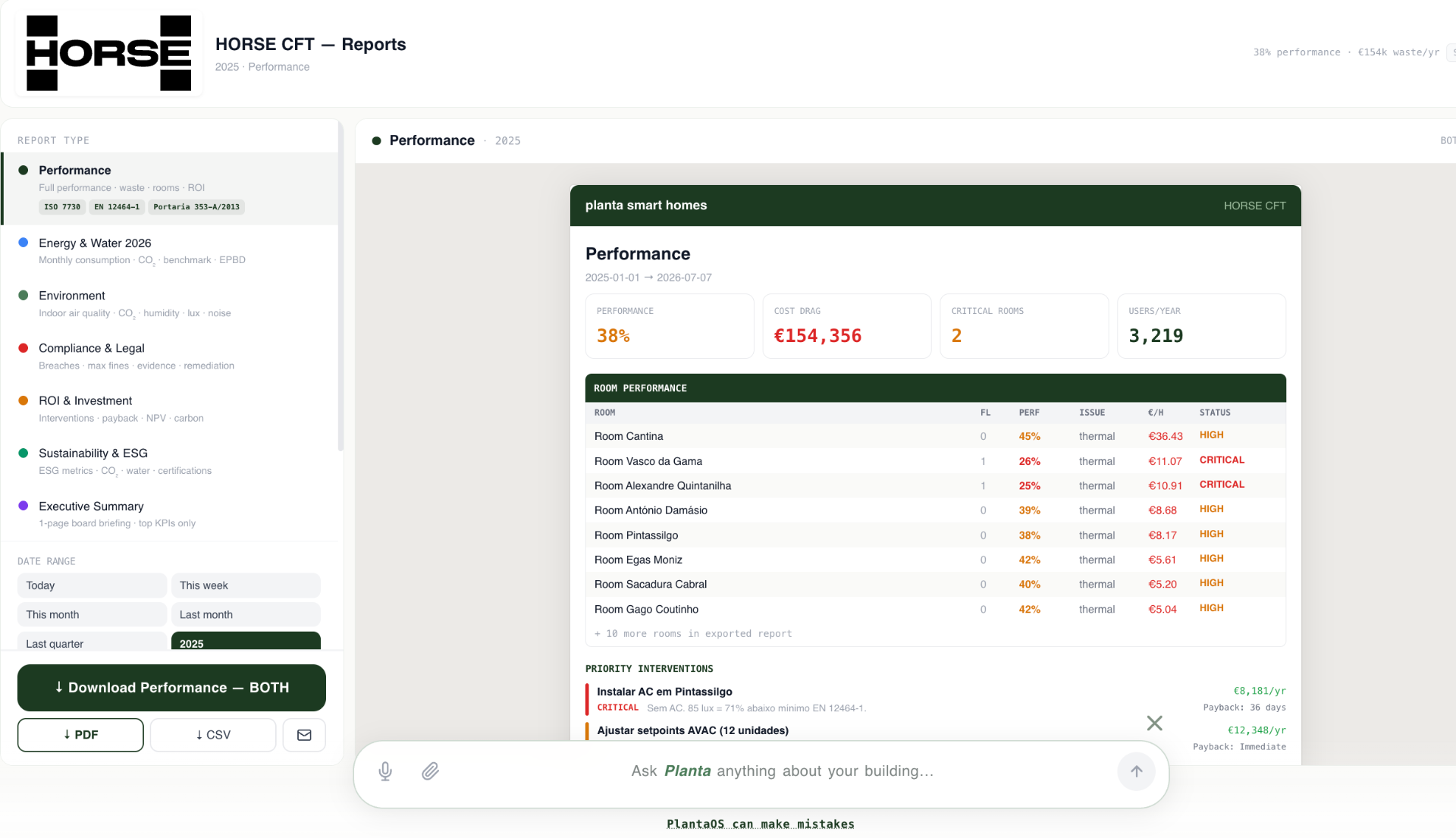Set date range to Today
The image size is (1456, 838).
[92, 585]
